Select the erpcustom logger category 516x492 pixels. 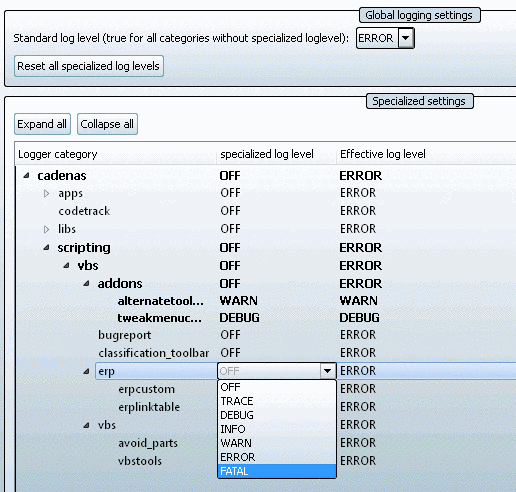[x=146, y=389]
